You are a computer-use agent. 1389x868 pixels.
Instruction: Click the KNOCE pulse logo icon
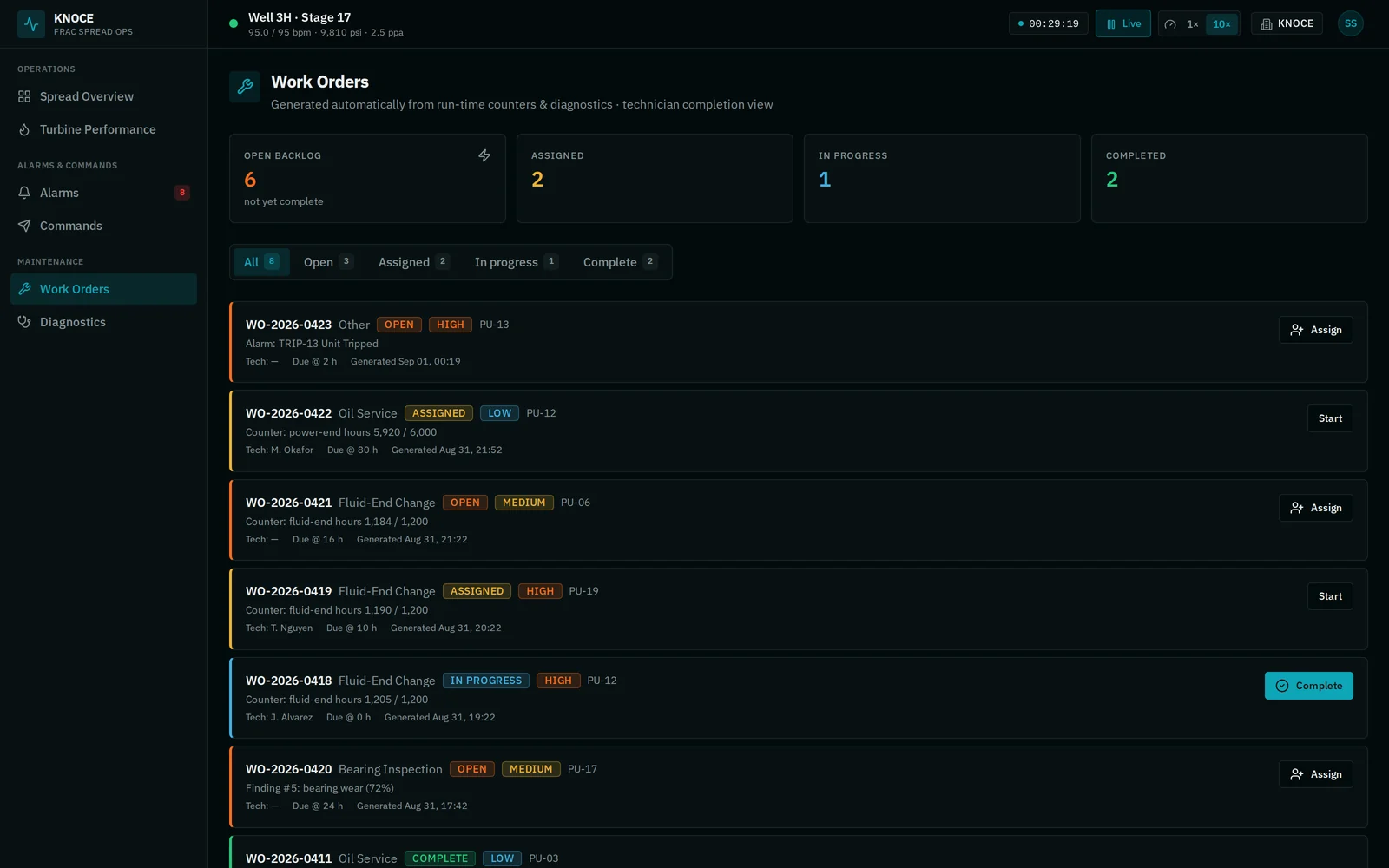(x=31, y=24)
